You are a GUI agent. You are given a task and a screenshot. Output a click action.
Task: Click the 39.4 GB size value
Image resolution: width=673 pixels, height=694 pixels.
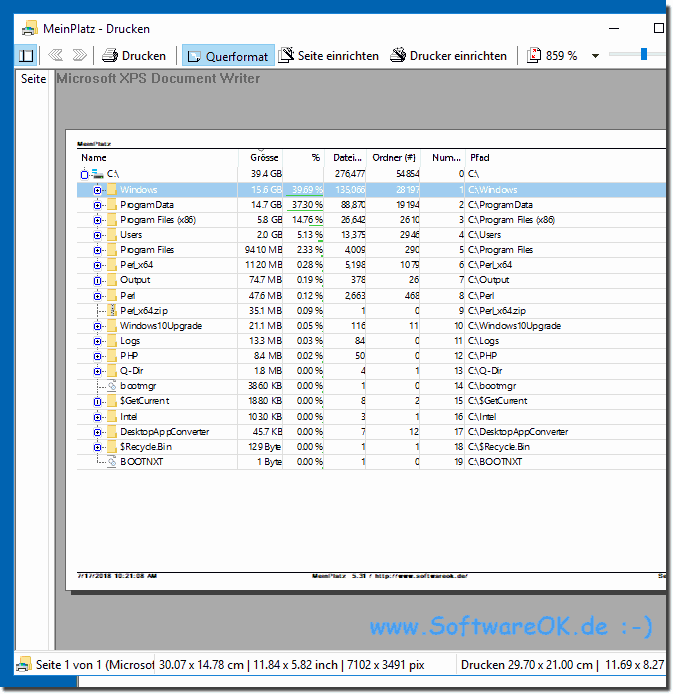(x=266, y=174)
